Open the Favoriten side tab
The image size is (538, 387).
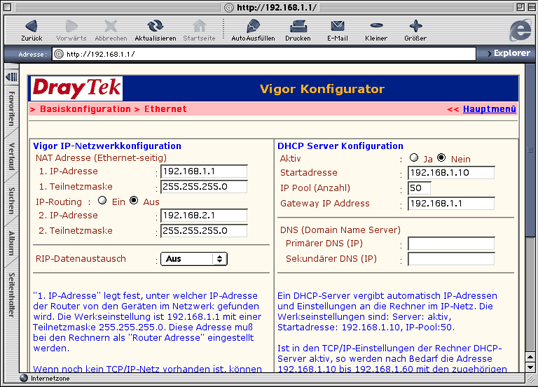(x=11, y=109)
